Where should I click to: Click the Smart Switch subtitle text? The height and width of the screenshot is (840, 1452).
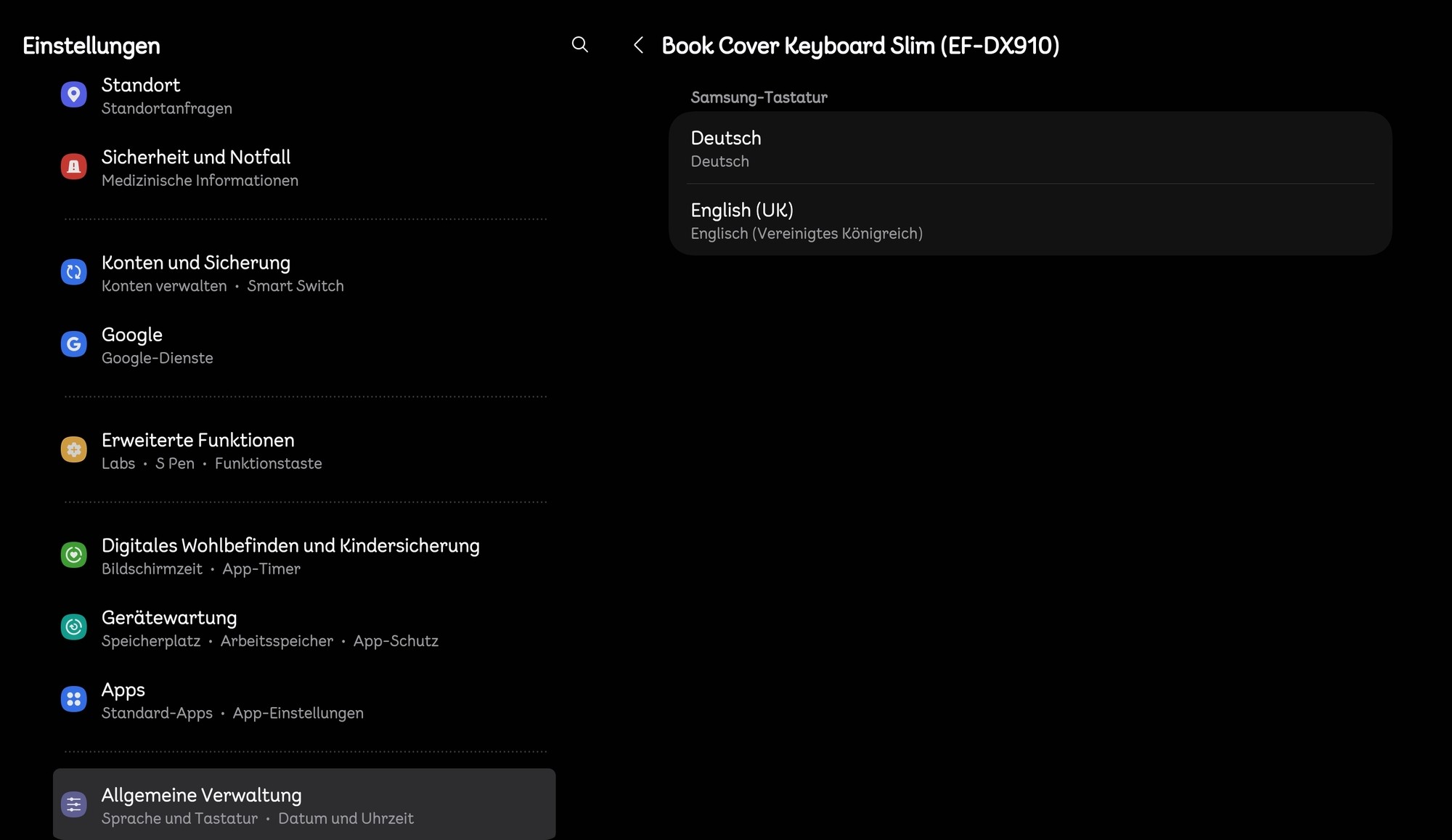point(295,286)
